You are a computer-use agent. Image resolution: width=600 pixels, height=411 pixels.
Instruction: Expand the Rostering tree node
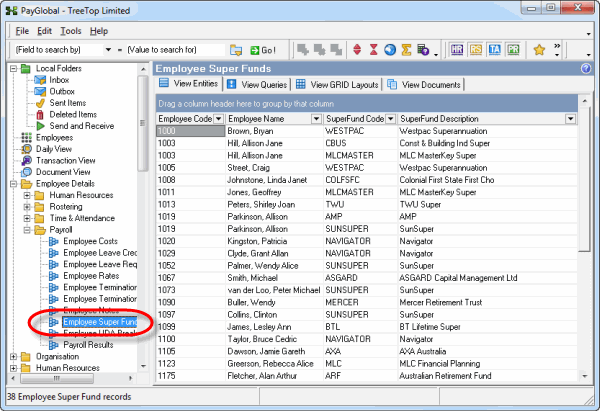click(x=27, y=207)
